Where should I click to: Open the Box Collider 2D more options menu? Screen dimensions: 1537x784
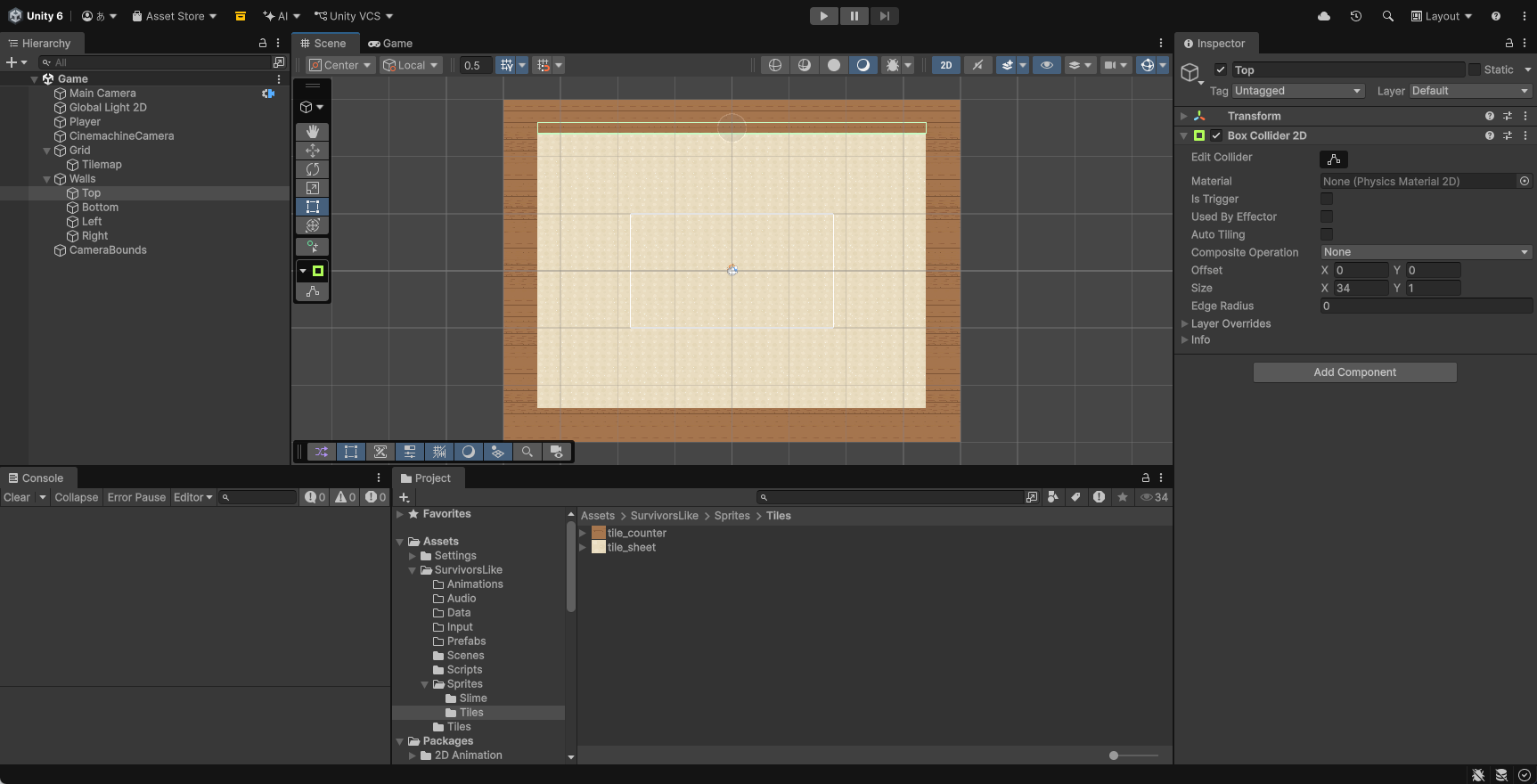pos(1525,135)
